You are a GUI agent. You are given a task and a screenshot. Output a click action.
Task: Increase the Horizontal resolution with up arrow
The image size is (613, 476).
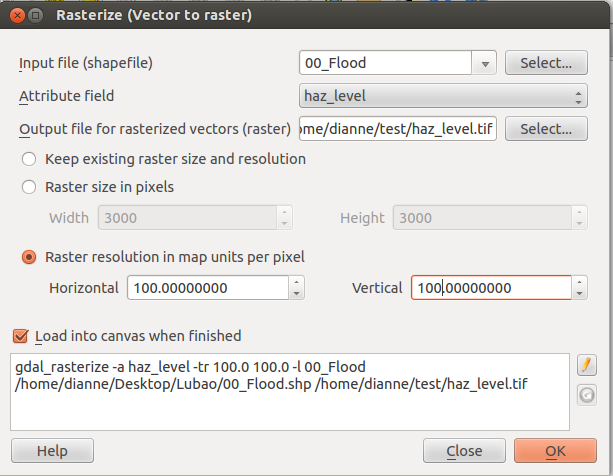point(297,282)
